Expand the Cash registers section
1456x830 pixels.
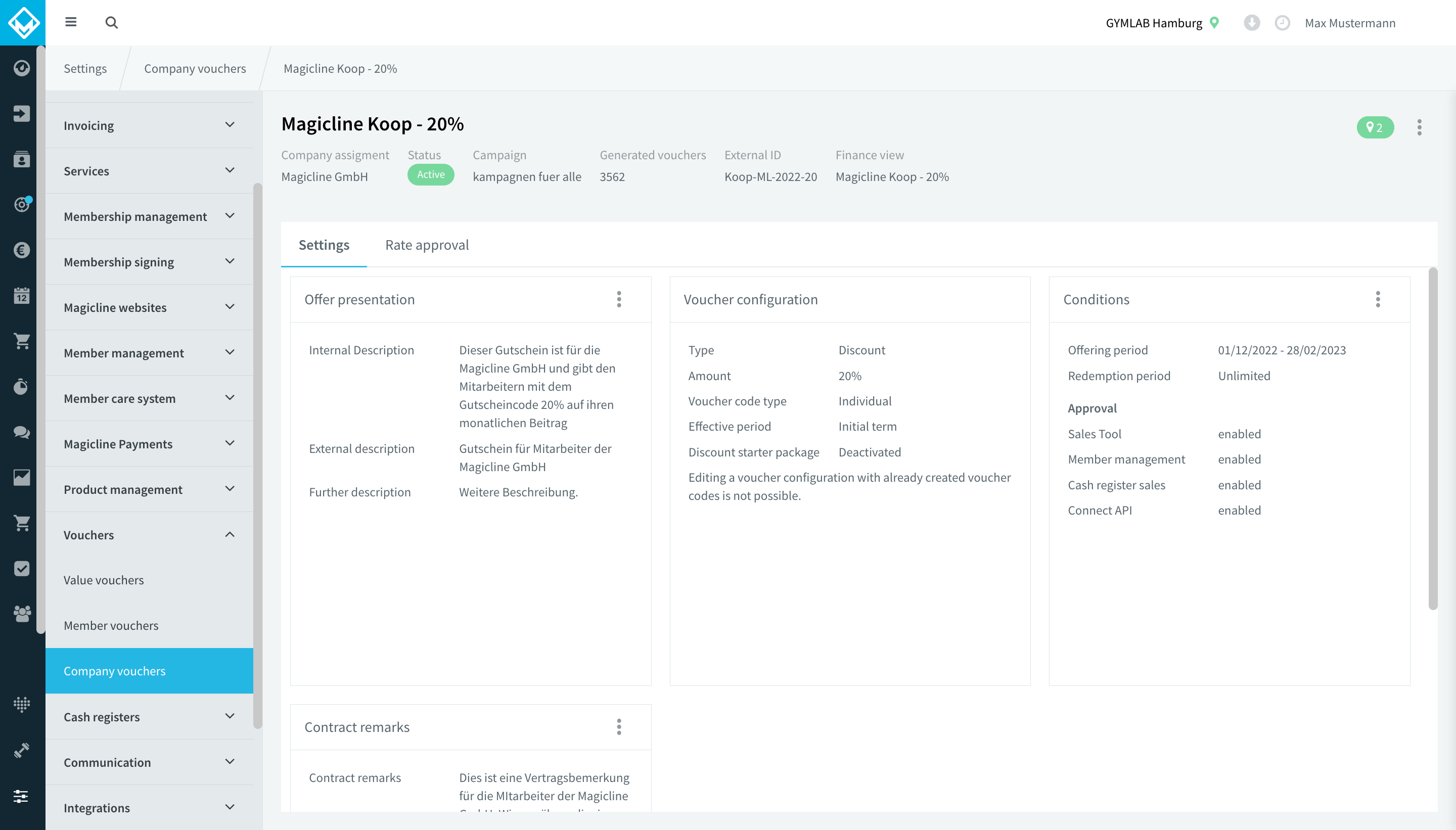click(149, 717)
